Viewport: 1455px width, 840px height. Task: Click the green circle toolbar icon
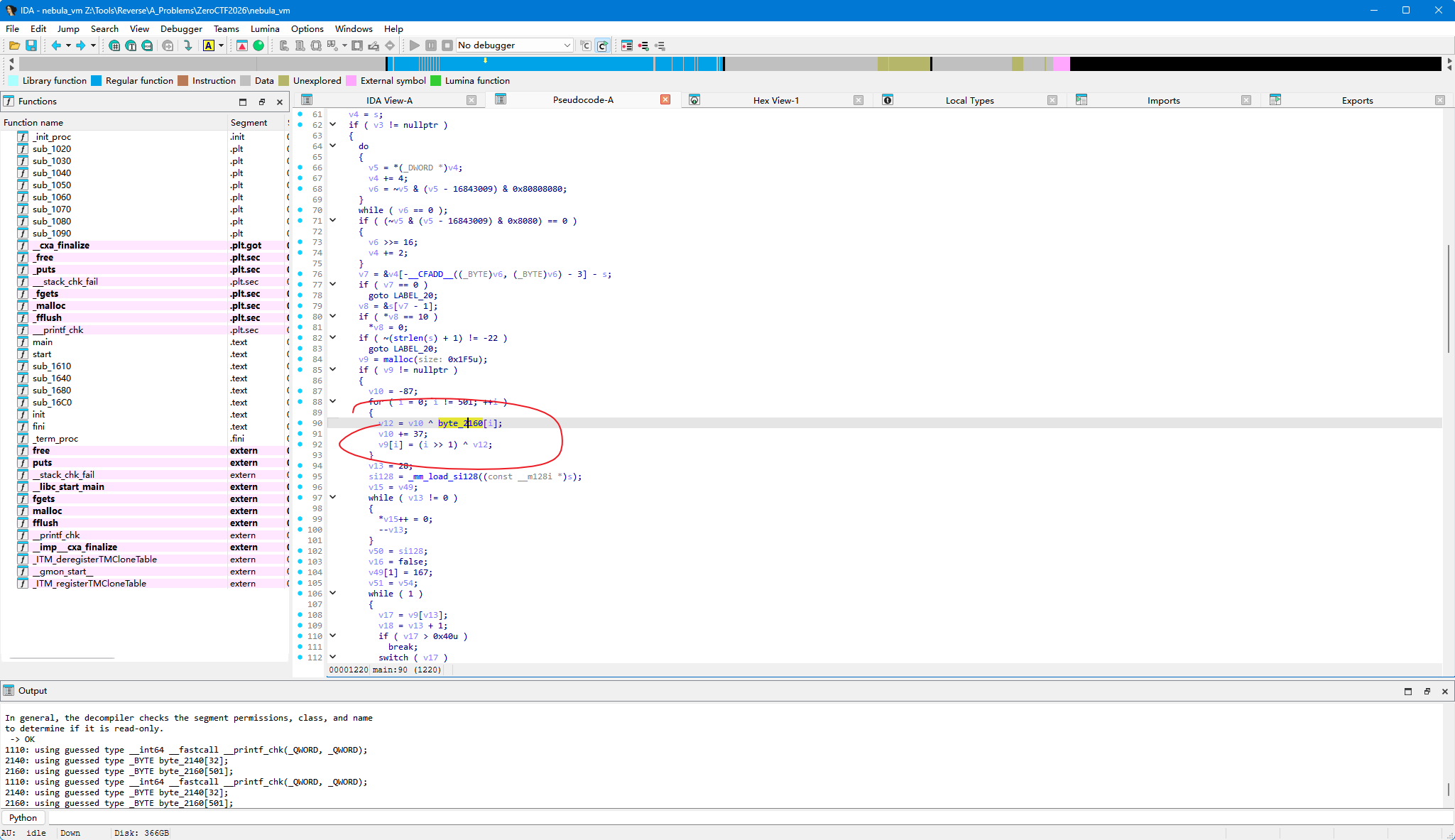258,45
